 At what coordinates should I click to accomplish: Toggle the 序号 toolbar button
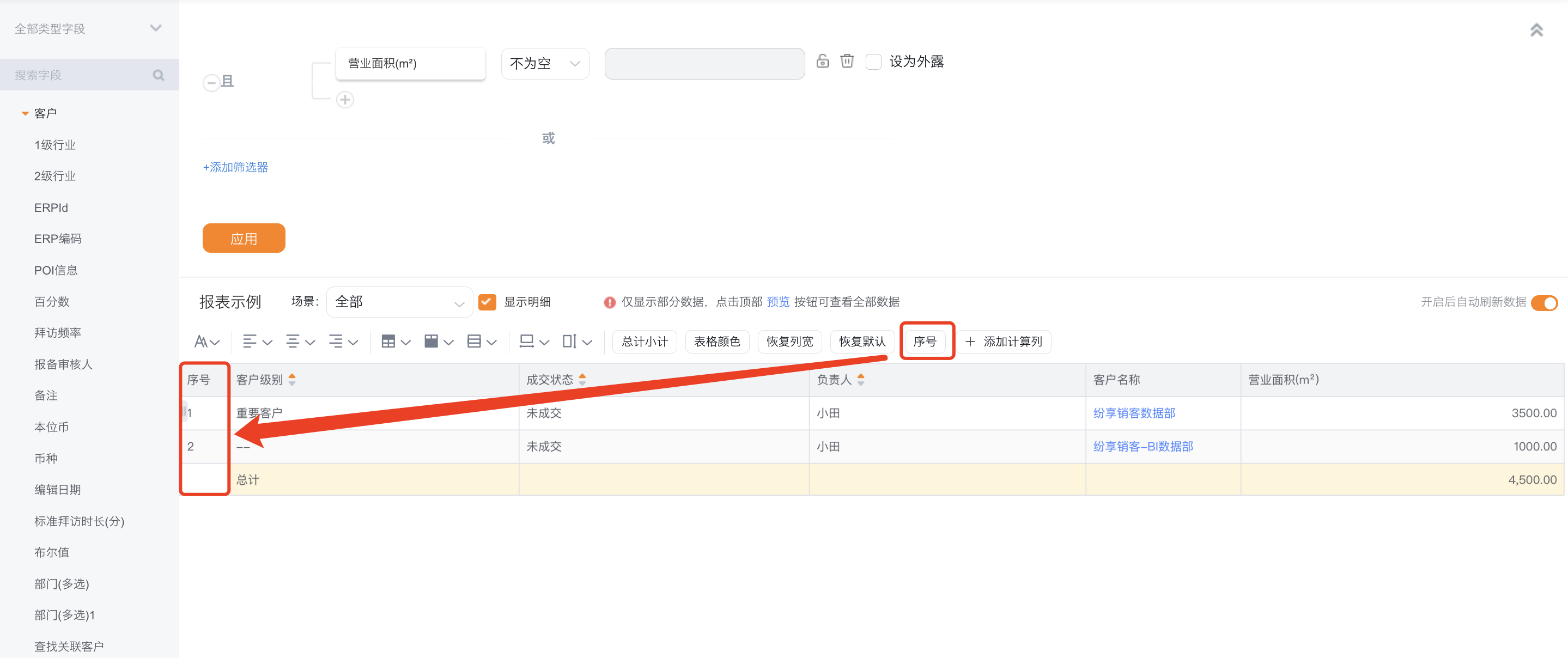[925, 342]
